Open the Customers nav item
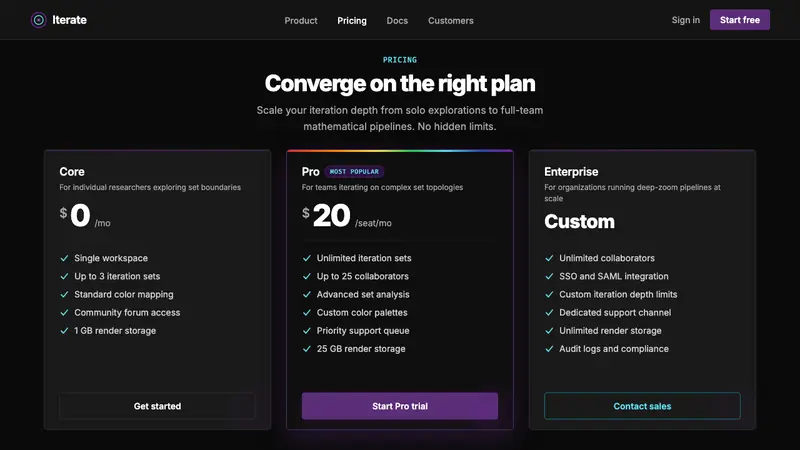 tap(451, 20)
